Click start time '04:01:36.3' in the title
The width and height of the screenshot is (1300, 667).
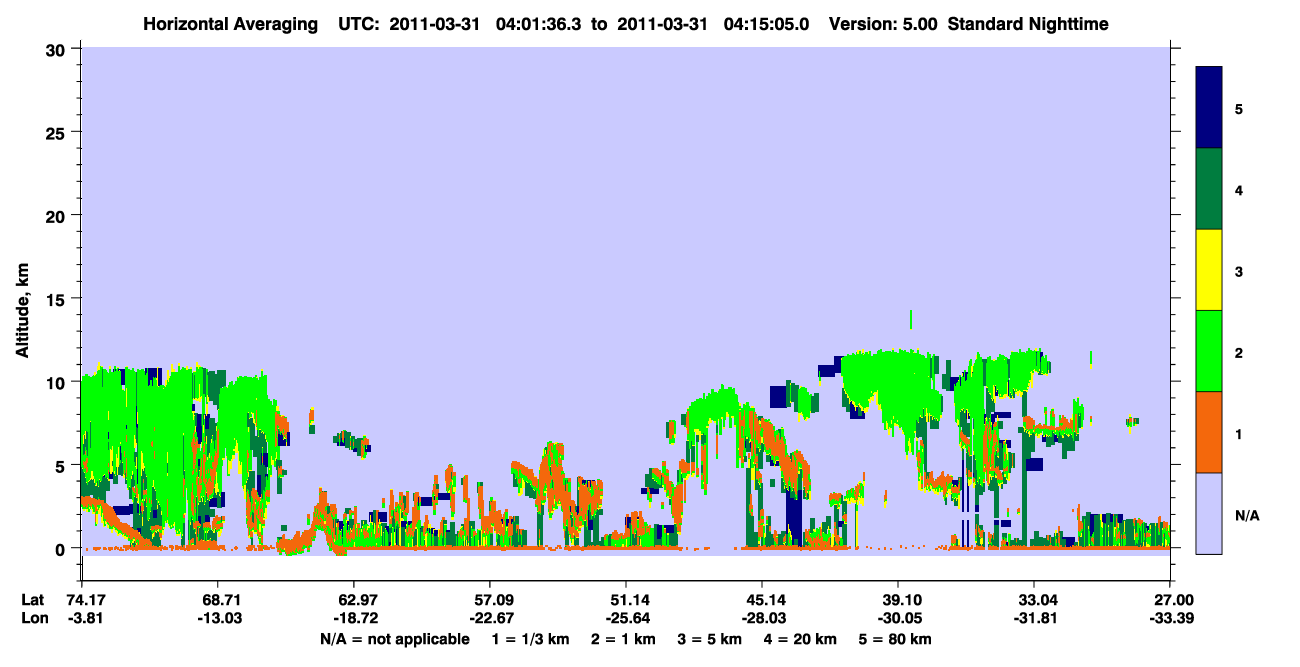tap(540, 24)
